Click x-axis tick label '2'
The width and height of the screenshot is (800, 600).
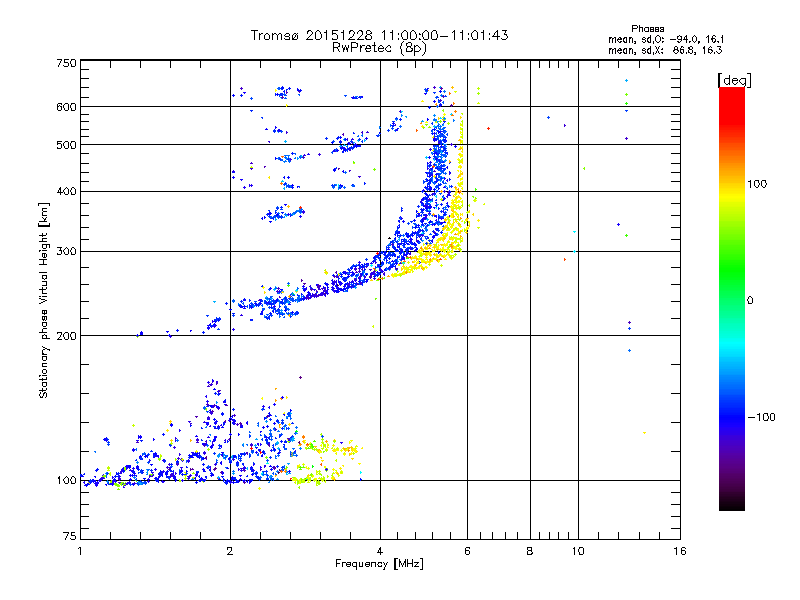230,551
